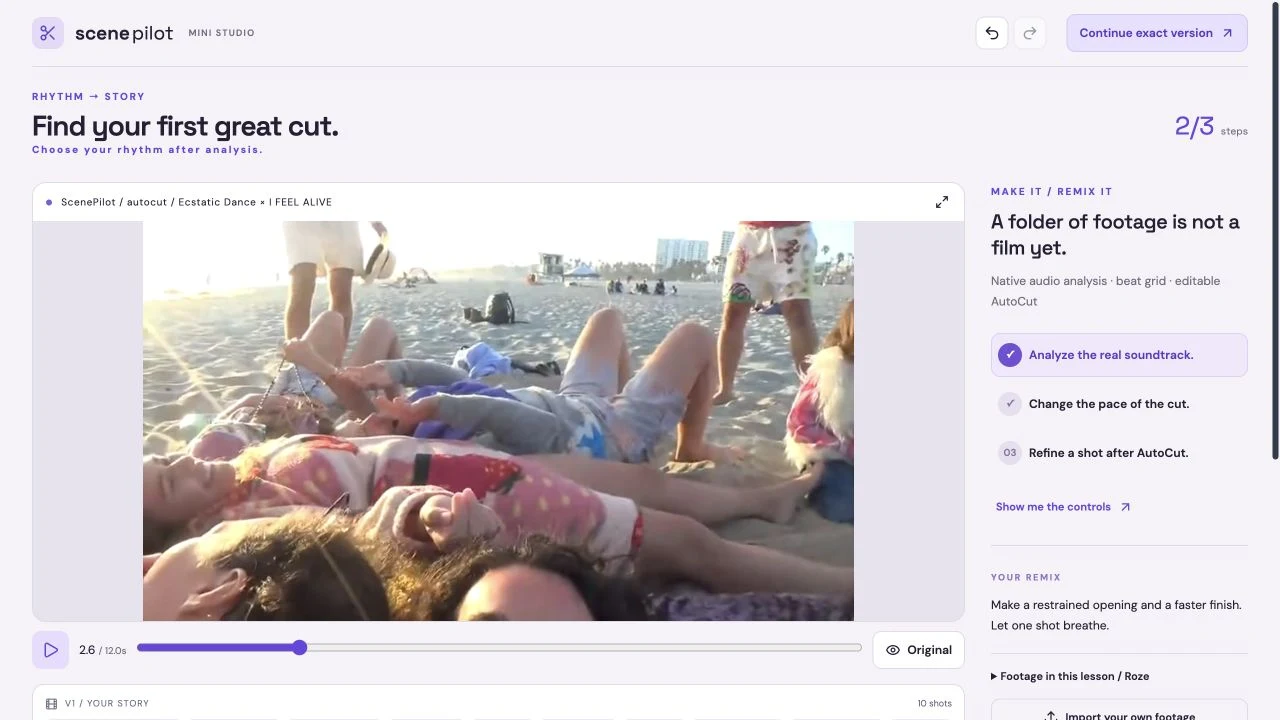Undo the last action

992,33
